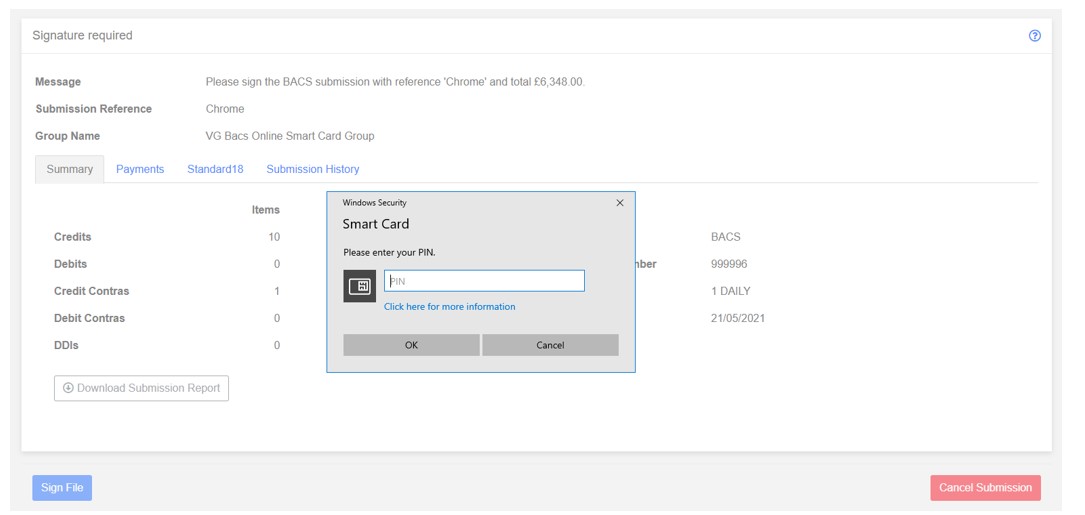Click the '1 DAILY' value

(731, 291)
